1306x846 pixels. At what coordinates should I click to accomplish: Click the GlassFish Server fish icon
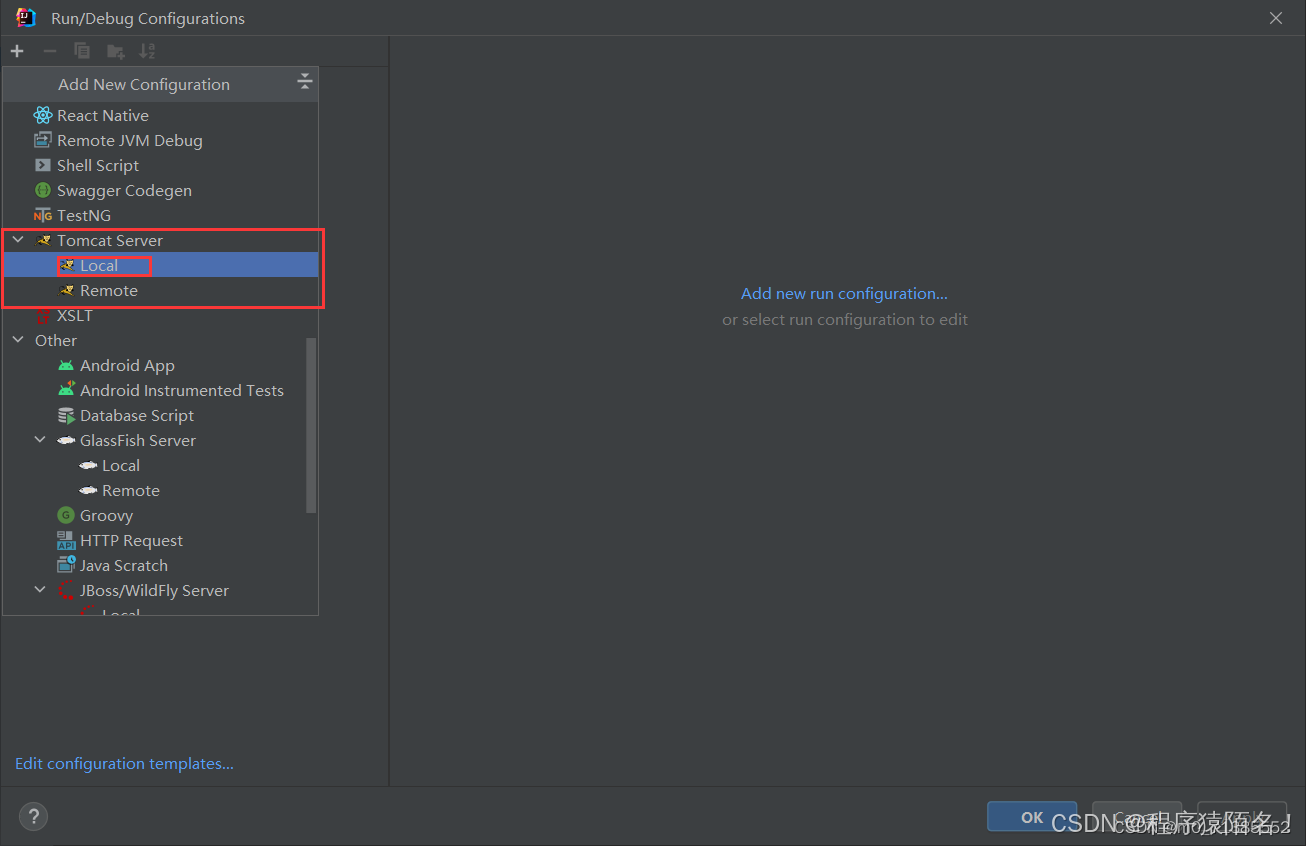(66, 440)
